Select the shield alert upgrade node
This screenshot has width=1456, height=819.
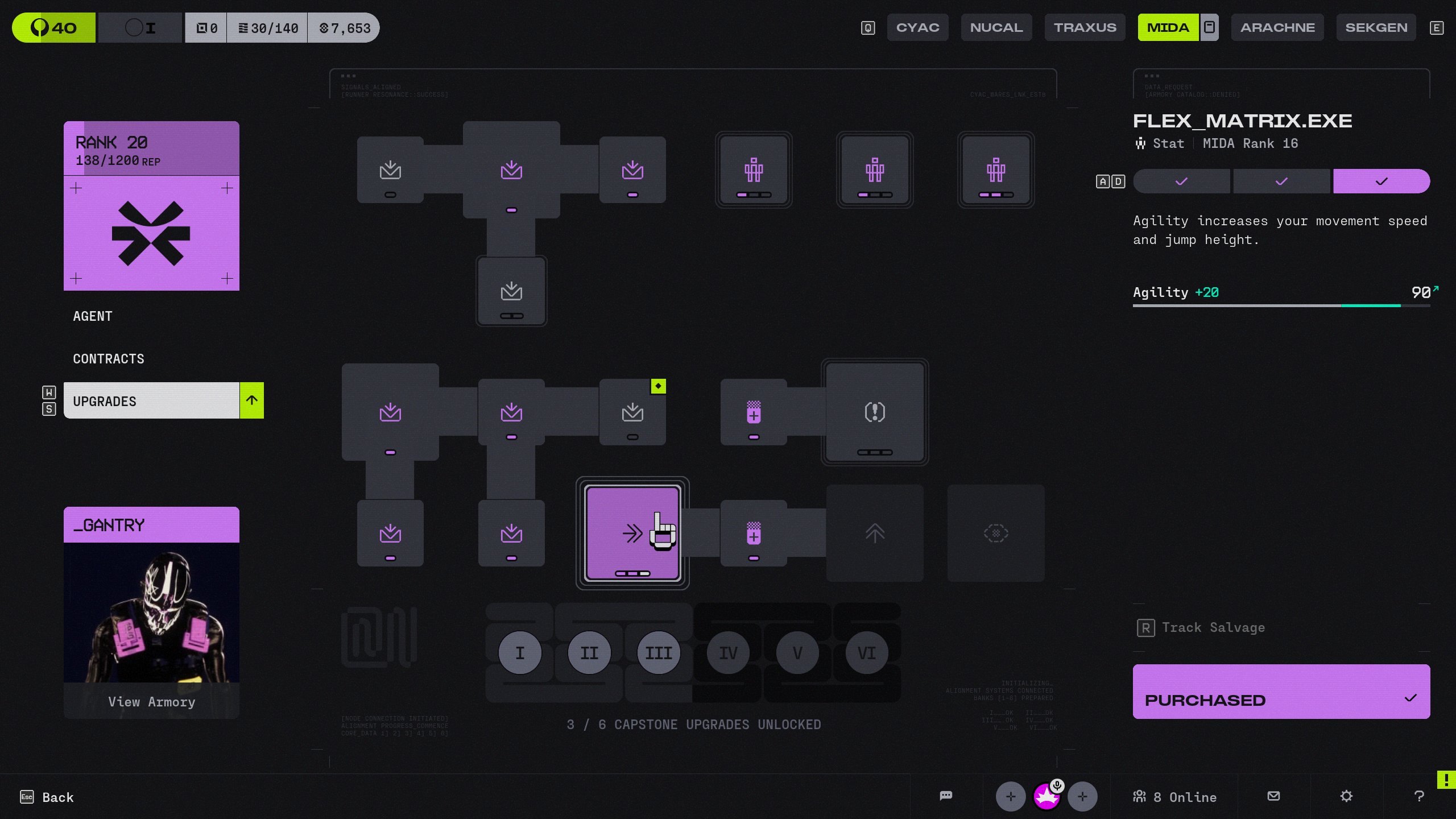pos(875,412)
